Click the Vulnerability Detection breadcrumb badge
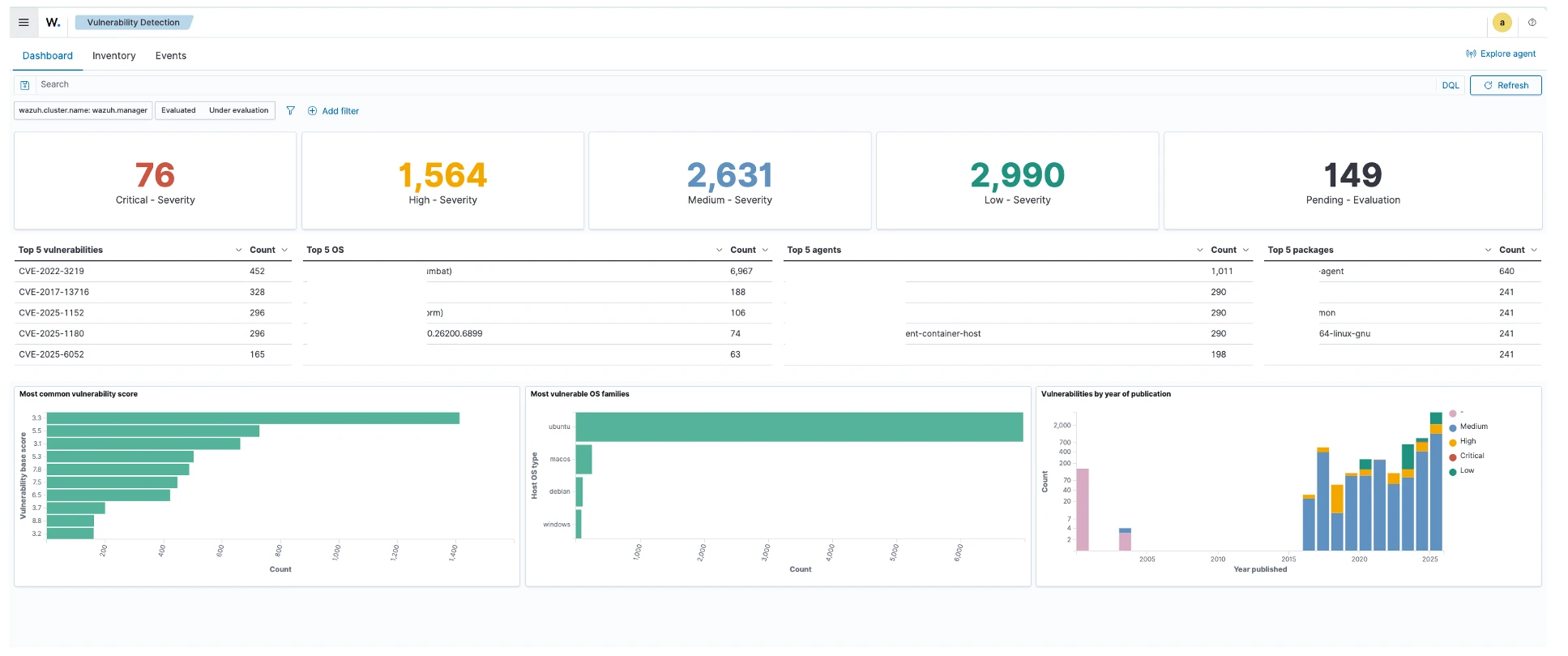Screen dimensions: 1568x656 coord(134,23)
